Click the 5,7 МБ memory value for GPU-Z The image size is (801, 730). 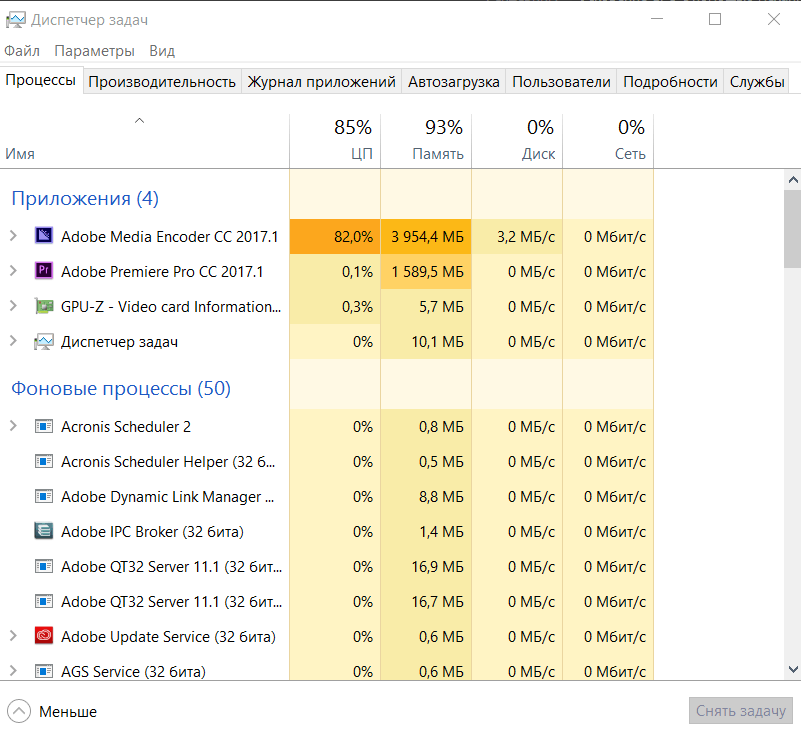tap(441, 307)
